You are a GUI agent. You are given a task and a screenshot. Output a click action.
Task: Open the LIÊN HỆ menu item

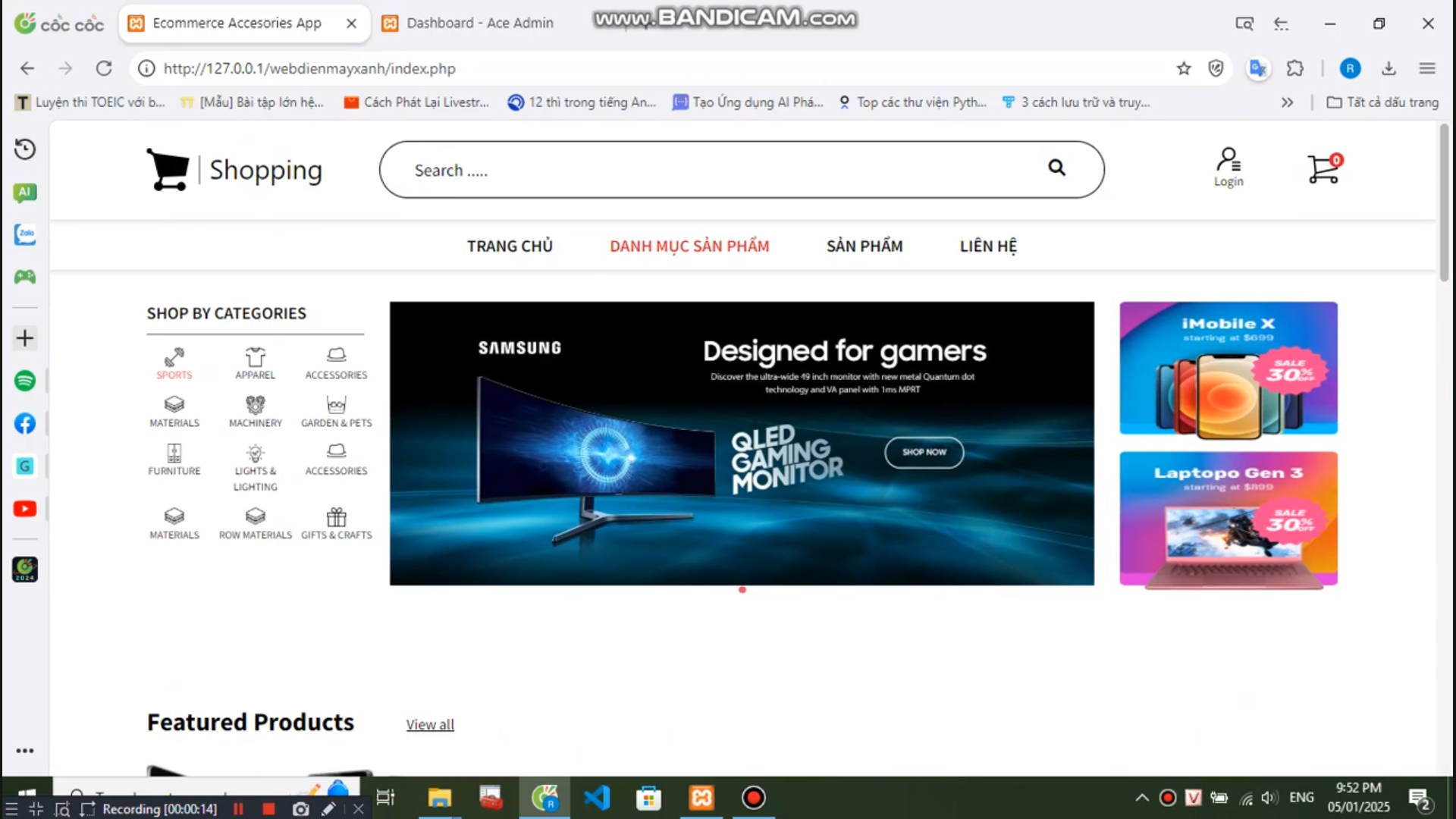pyautogui.click(x=988, y=246)
